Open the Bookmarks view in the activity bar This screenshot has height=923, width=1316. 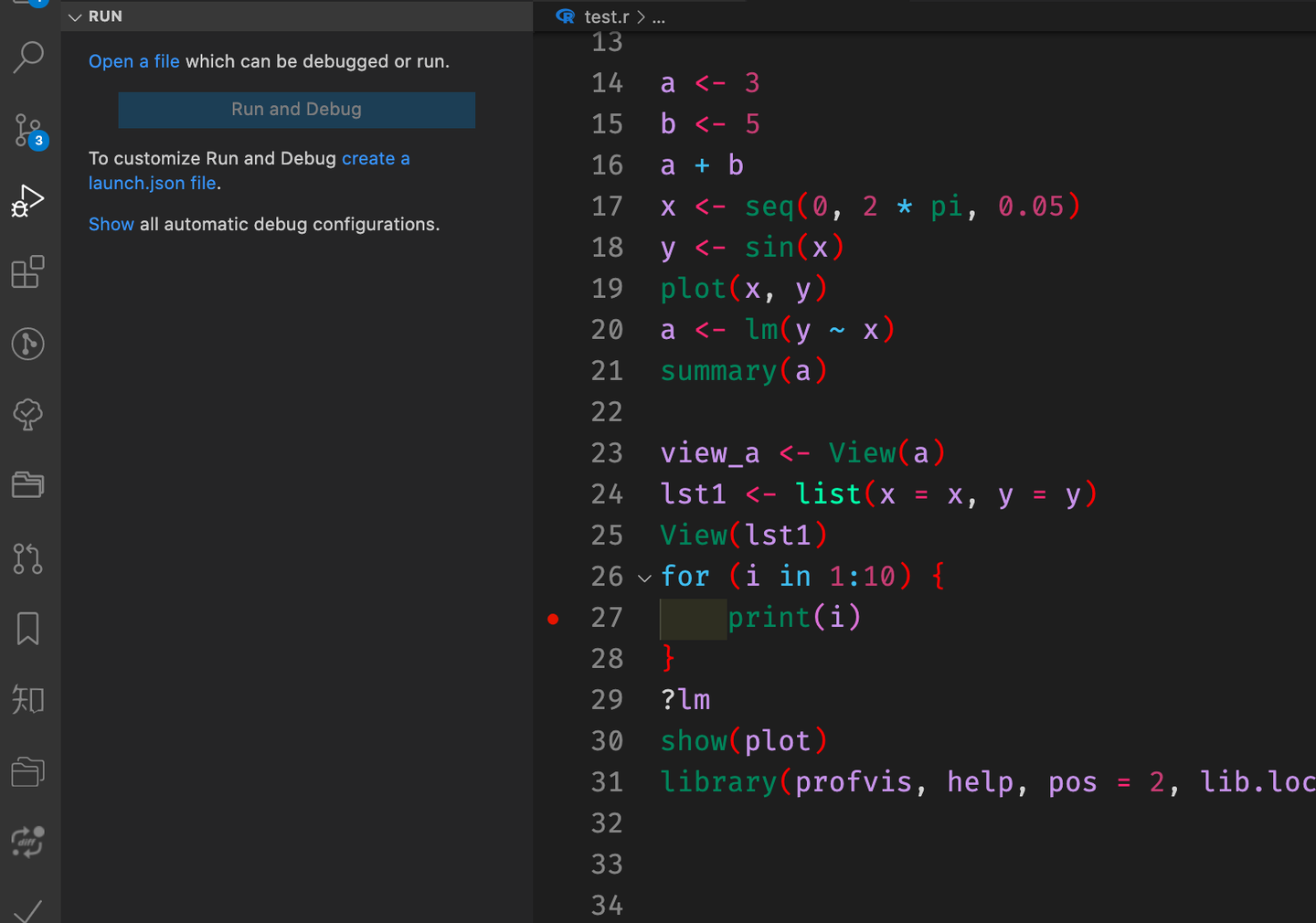click(27, 628)
